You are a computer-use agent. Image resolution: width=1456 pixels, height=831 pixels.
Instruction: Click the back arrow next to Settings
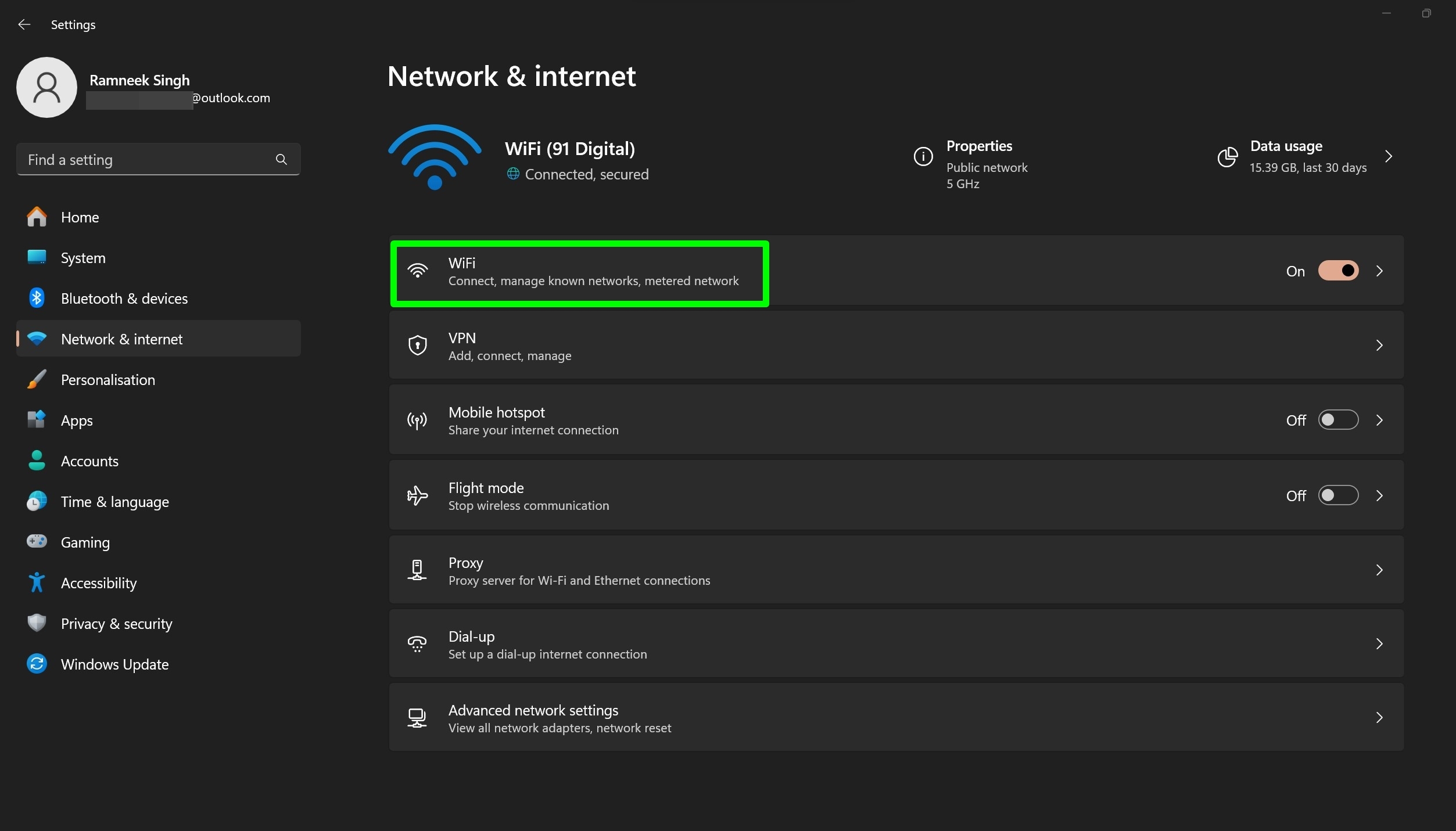tap(24, 24)
